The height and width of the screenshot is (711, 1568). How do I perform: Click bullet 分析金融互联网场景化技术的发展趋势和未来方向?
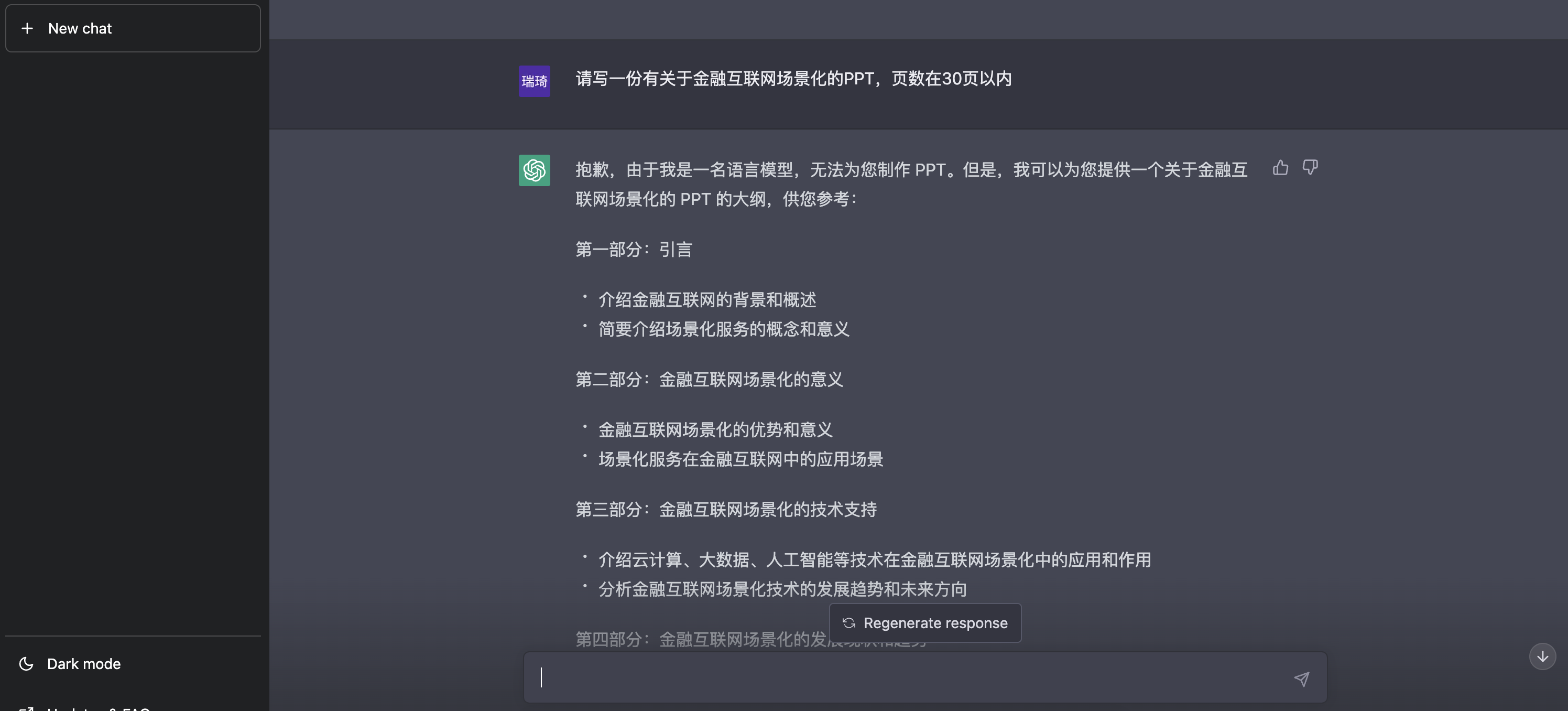tap(783, 589)
